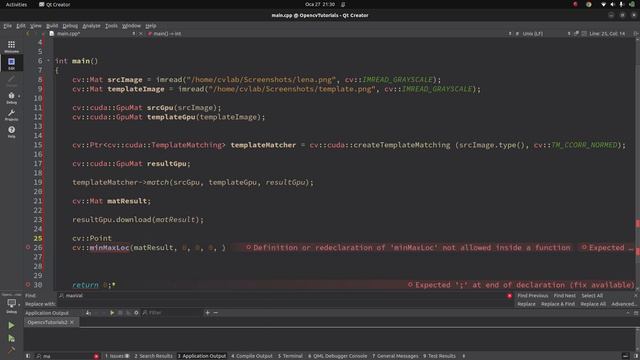Open the Activities overview
640x360 pixels.
click(16, 4)
